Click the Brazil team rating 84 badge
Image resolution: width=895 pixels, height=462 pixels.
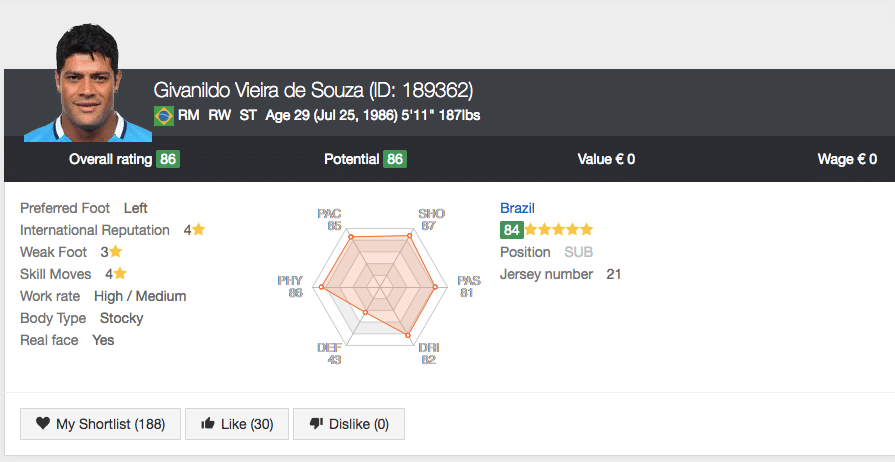(x=511, y=230)
